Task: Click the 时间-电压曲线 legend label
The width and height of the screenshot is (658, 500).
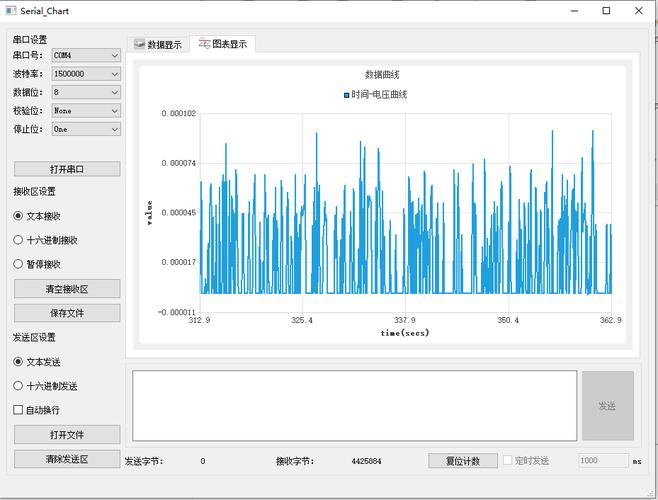Action: 379,95
